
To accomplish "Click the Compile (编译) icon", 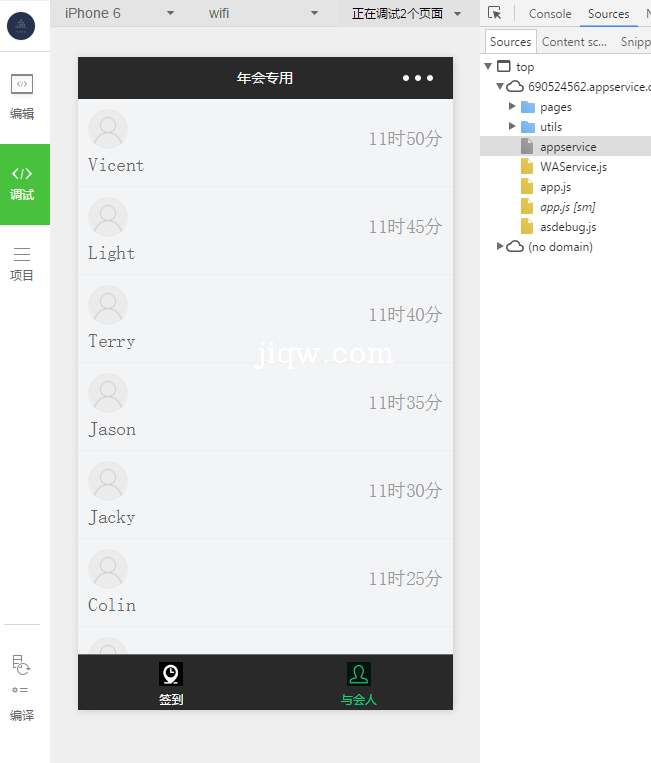I will (21, 664).
